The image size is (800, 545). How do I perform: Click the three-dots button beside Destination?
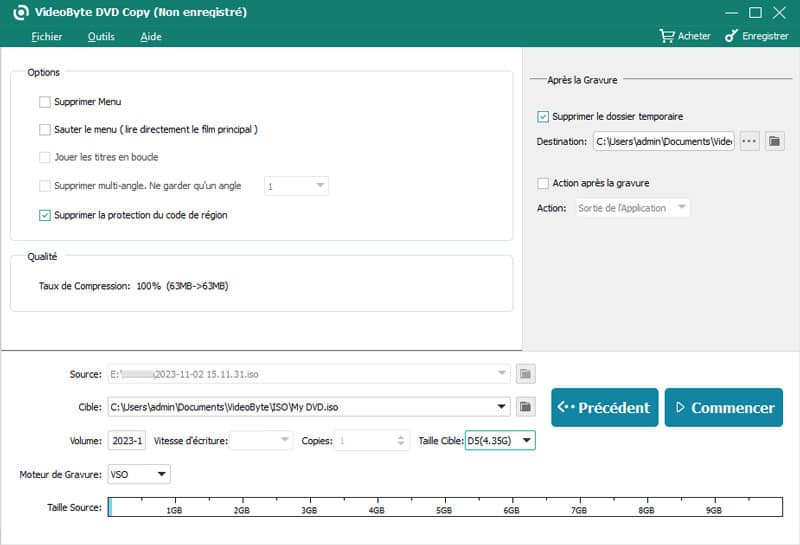[x=749, y=141]
